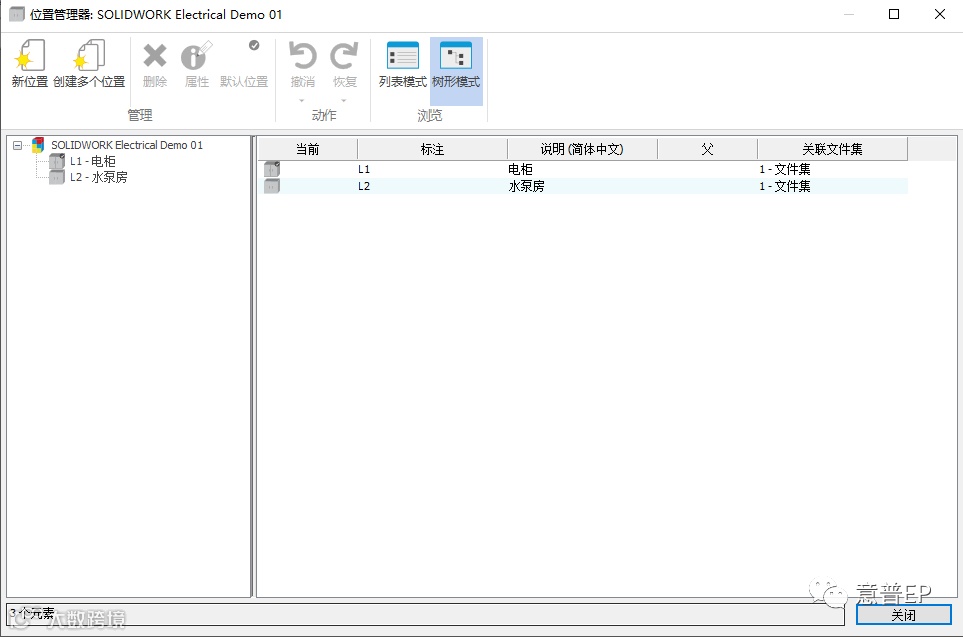Click location icon beside L2 in tree
The height and width of the screenshot is (637, 963).
pos(57,177)
